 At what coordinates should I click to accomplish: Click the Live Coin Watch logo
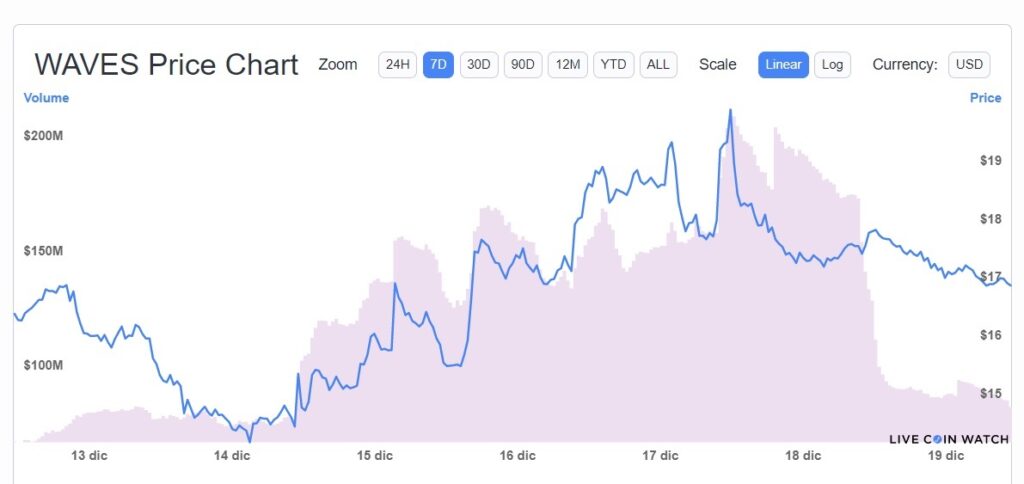click(x=949, y=439)
